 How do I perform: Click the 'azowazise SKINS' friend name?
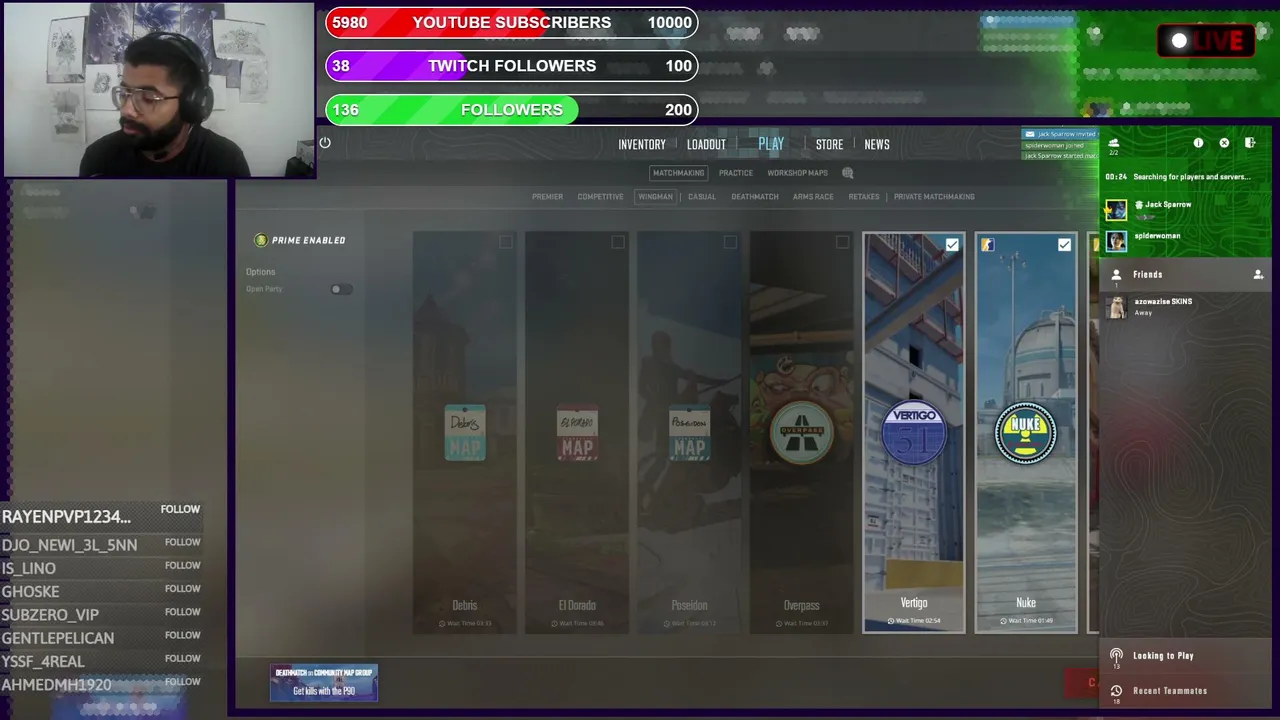pyautogui.click(x=1163, y=301)
